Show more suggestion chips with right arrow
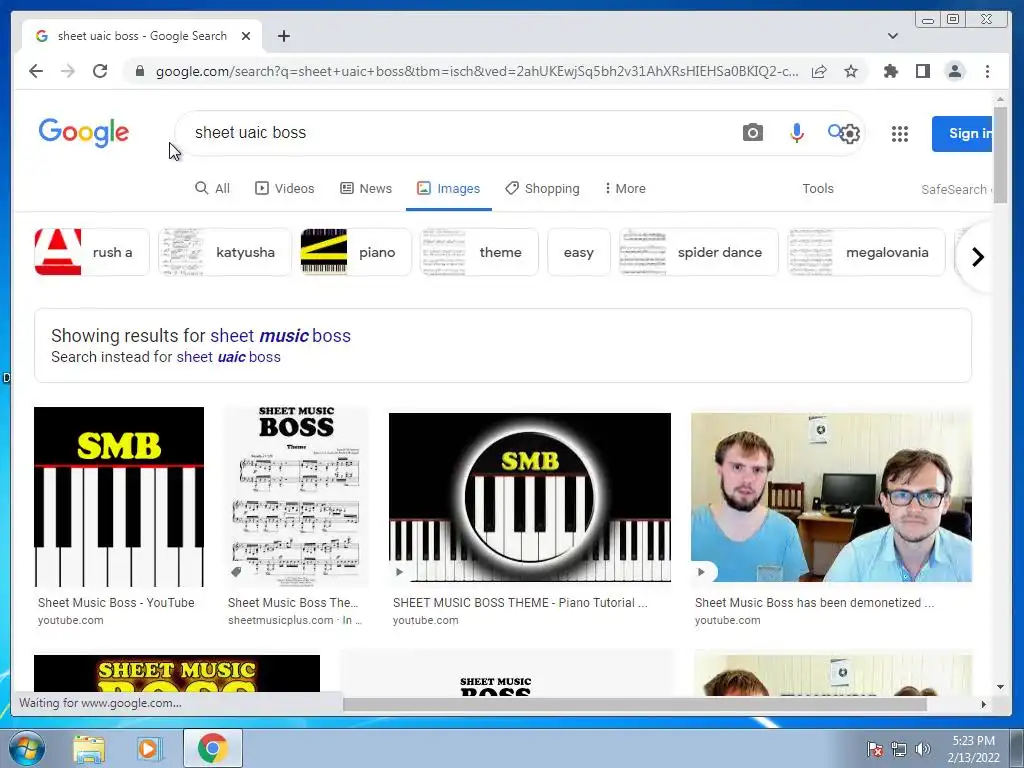 (x=977, y=257)
